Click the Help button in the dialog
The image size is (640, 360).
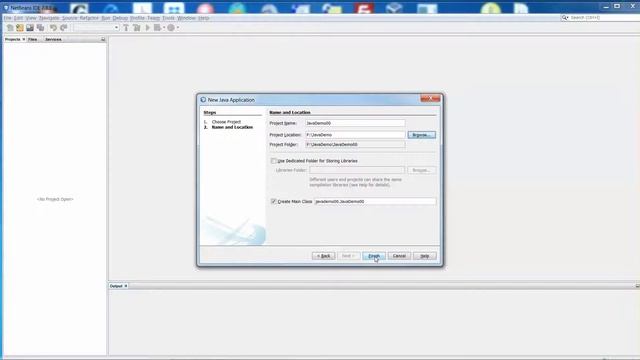424,256
